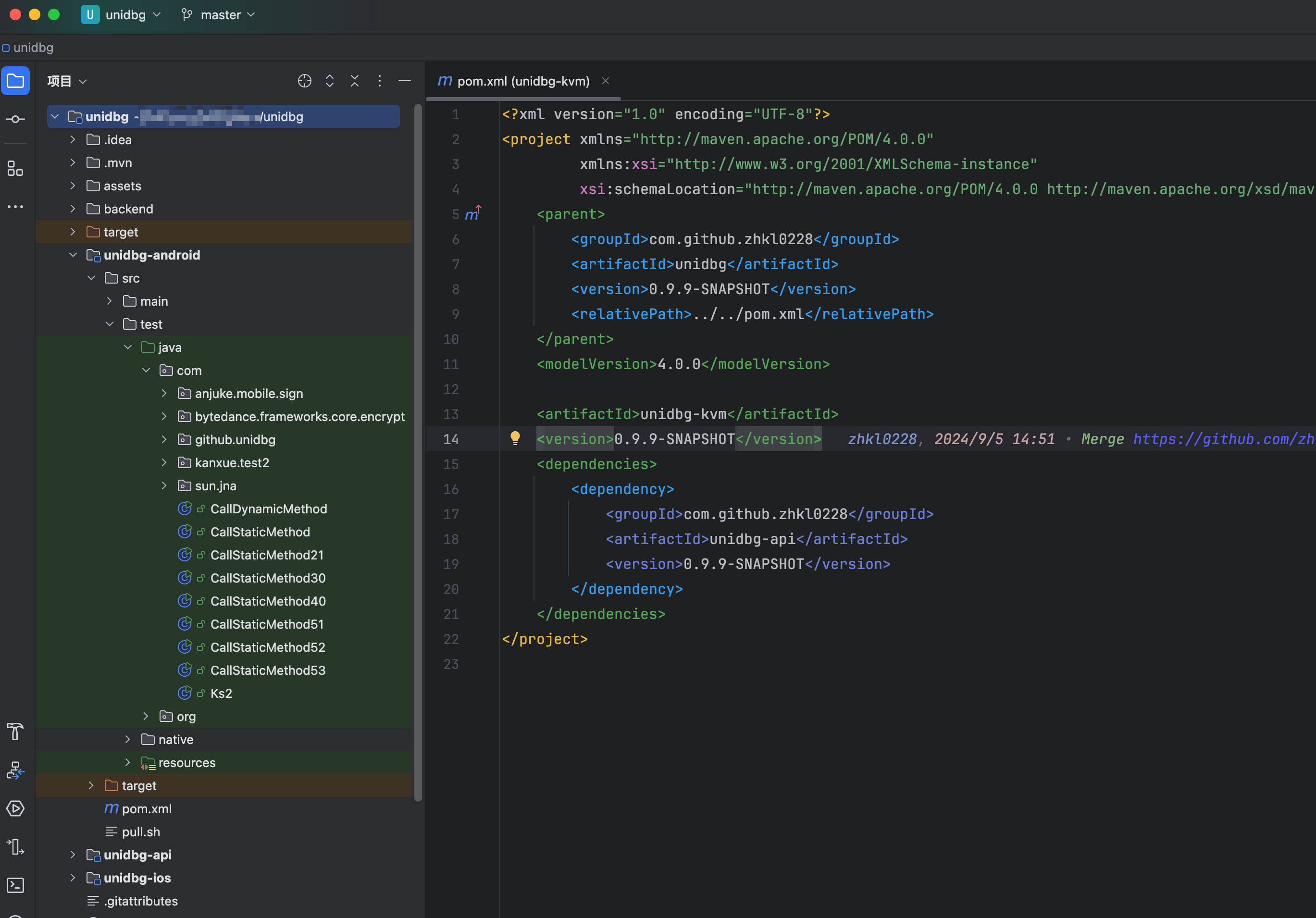The height and width of the screenshot is (918, 1316).
Task: Open the GitHub link in the blame annotation
Action: 1223,439
